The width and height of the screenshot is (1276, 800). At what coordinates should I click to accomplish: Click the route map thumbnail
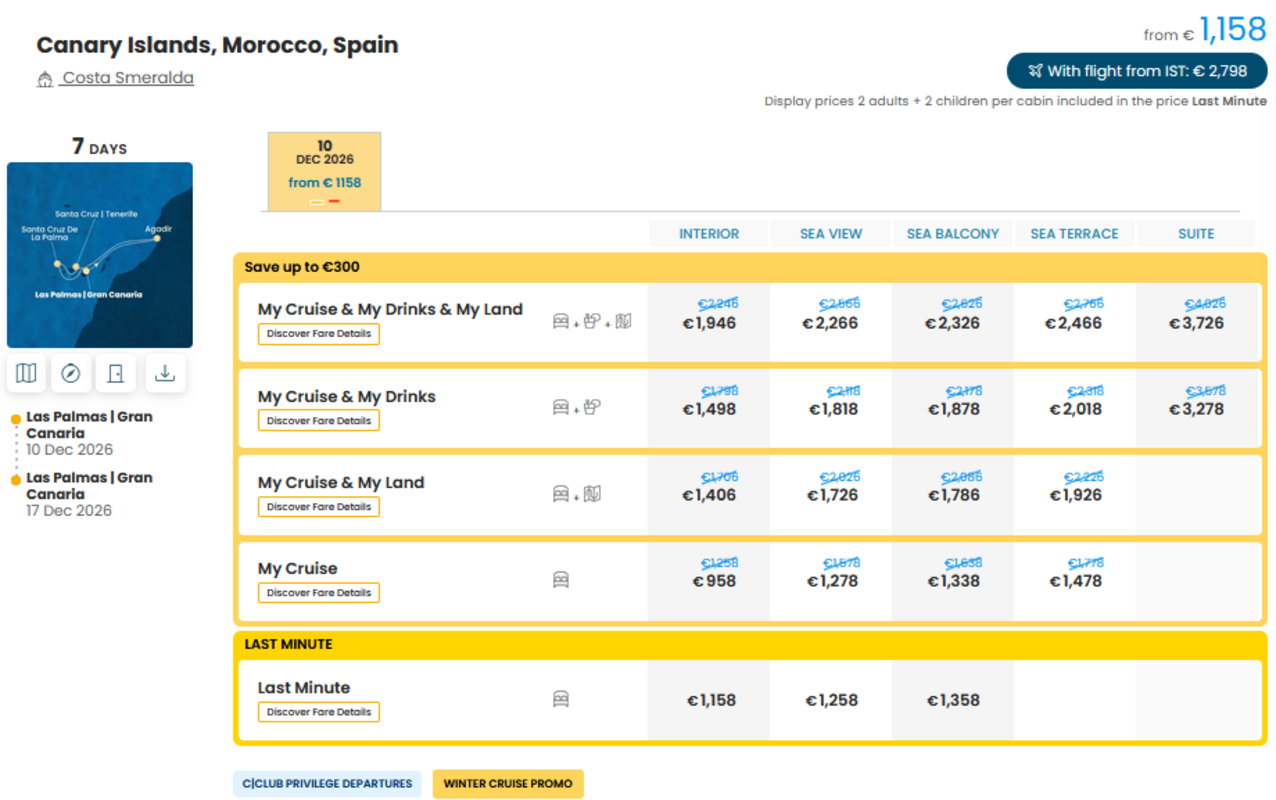click(x=100, y=255)
